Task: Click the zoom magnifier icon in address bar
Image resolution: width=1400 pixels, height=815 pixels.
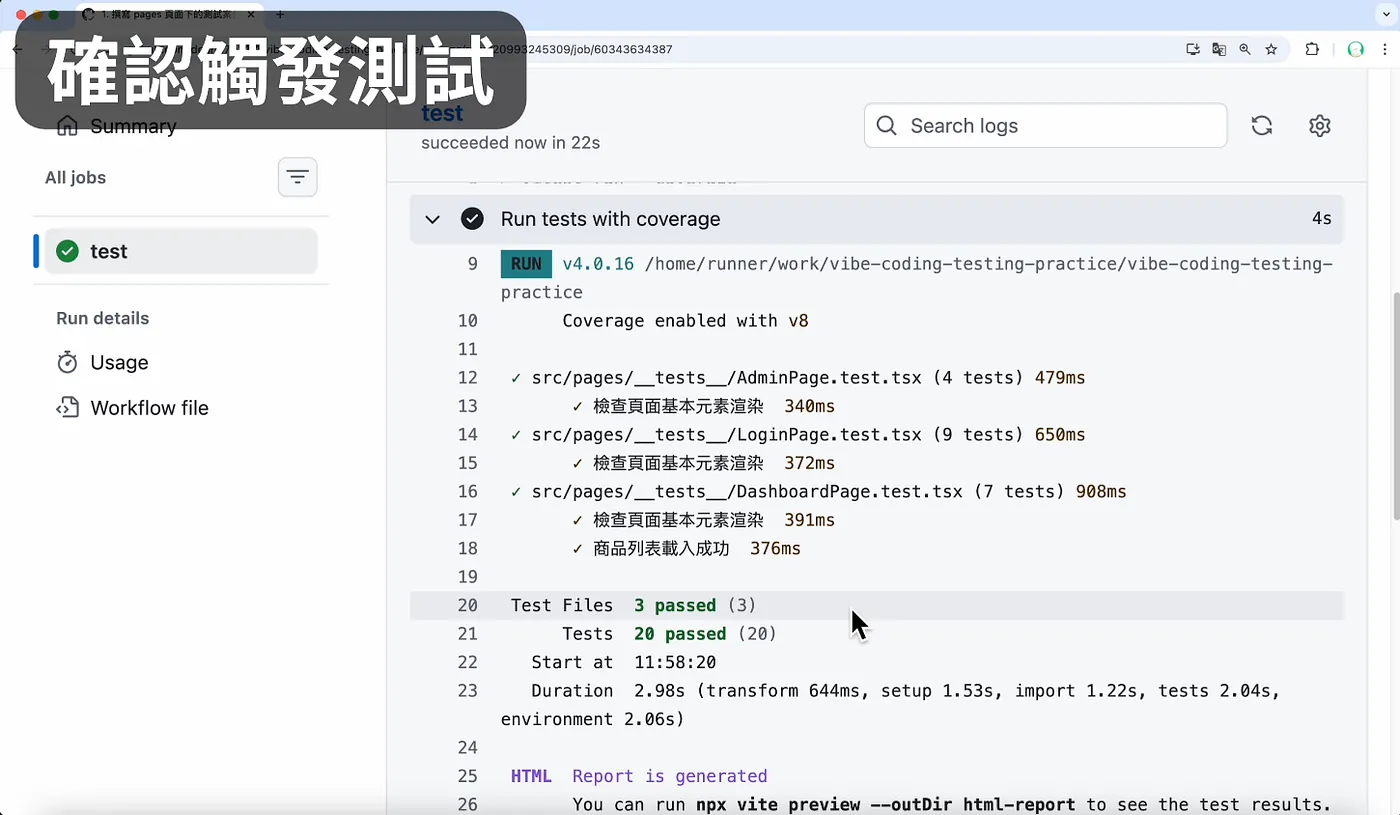Action: pyautogui.click(x=1245, y=49)
